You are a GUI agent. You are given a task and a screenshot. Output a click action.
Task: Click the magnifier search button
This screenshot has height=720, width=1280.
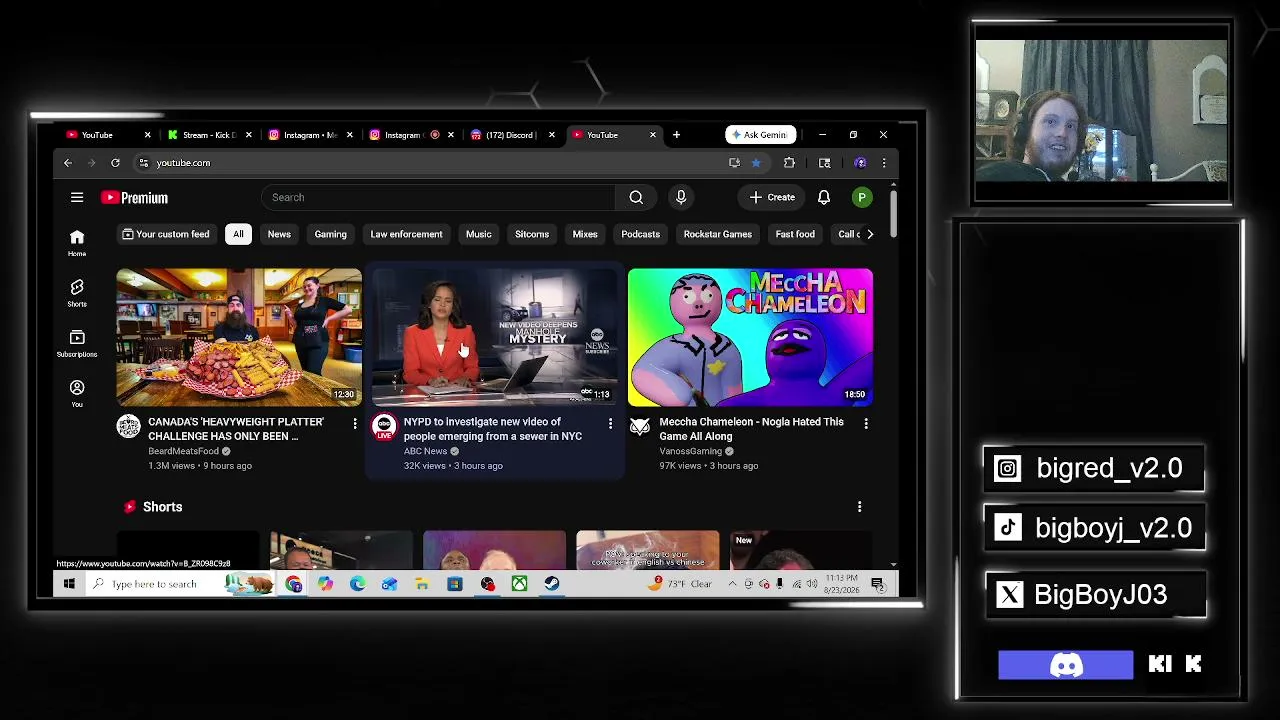click(x=636, y=197)
